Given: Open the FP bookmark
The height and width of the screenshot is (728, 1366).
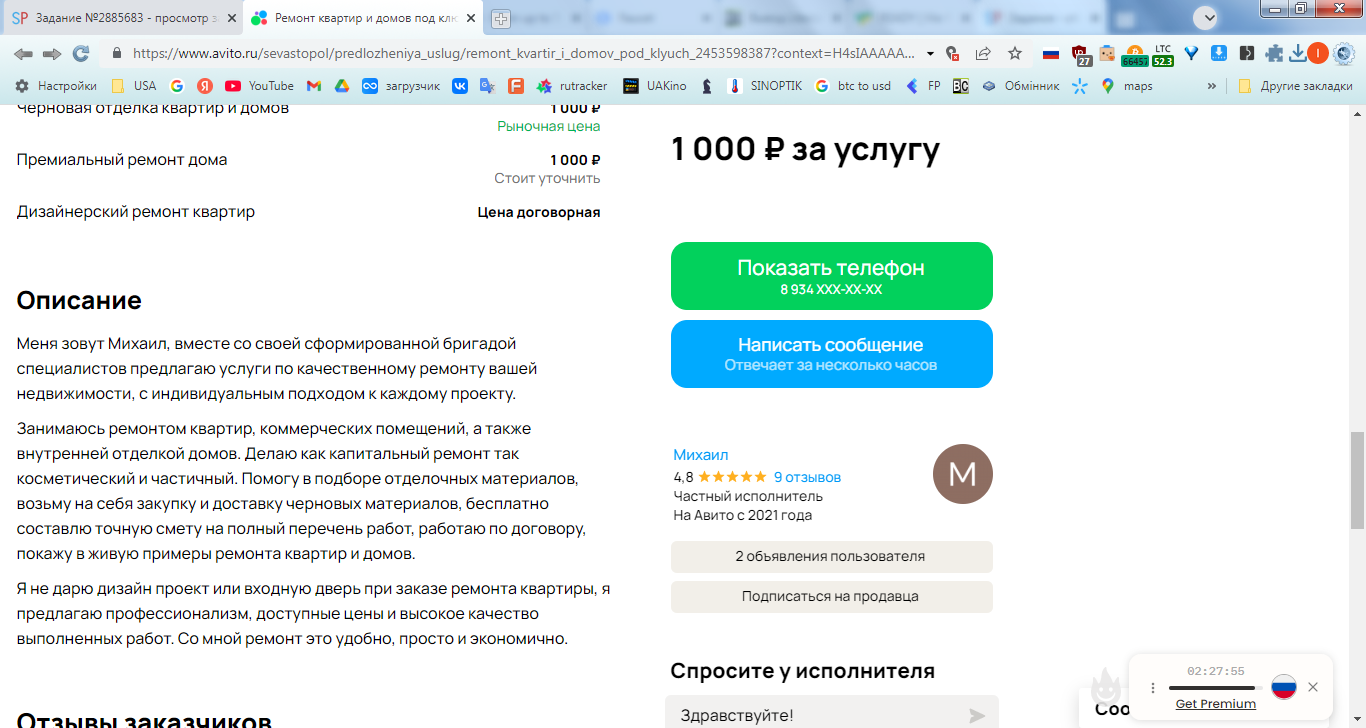Looking at the screenshot, I should [923, 86].
